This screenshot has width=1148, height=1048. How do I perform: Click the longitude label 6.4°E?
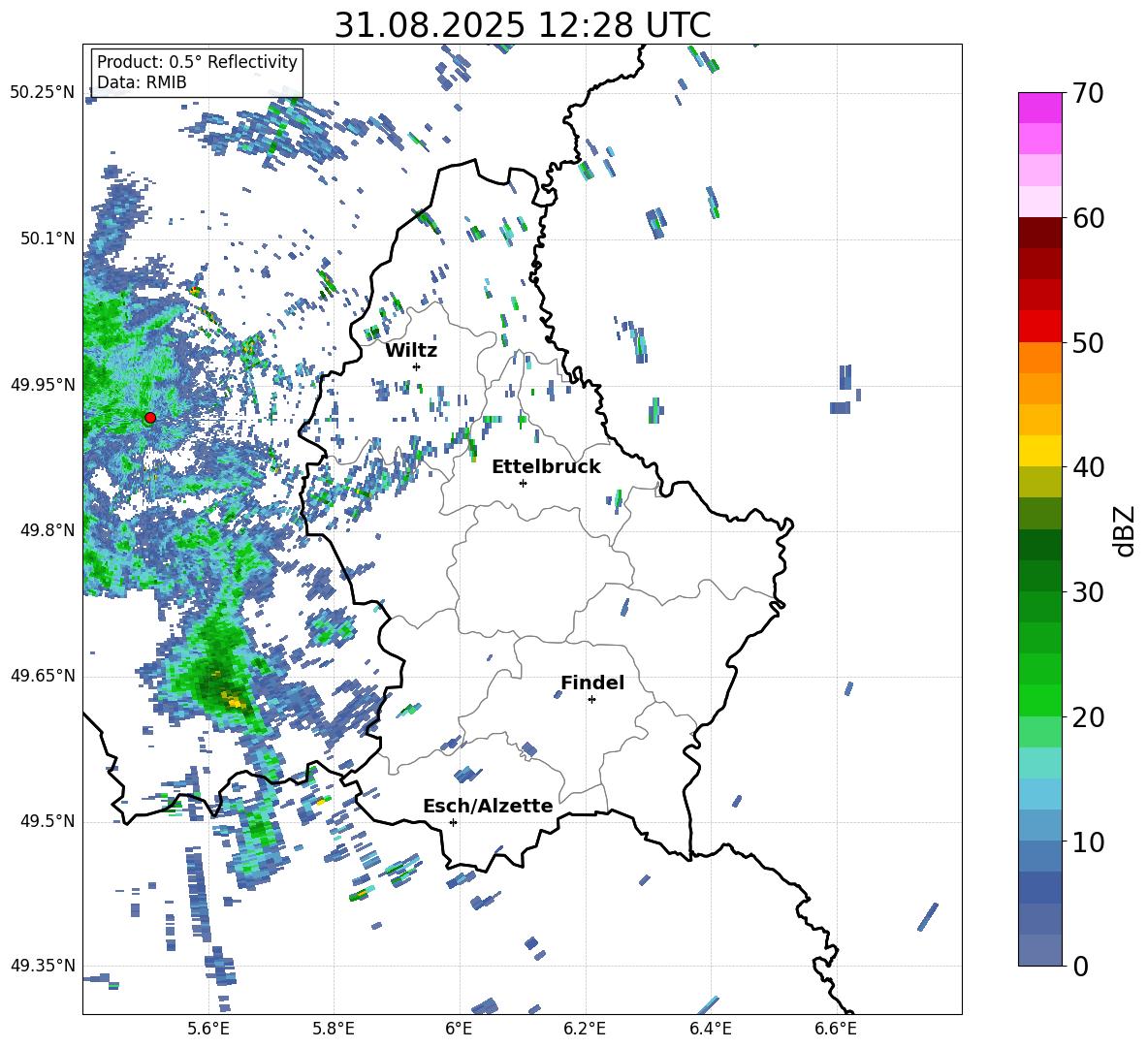(710, 1029)
